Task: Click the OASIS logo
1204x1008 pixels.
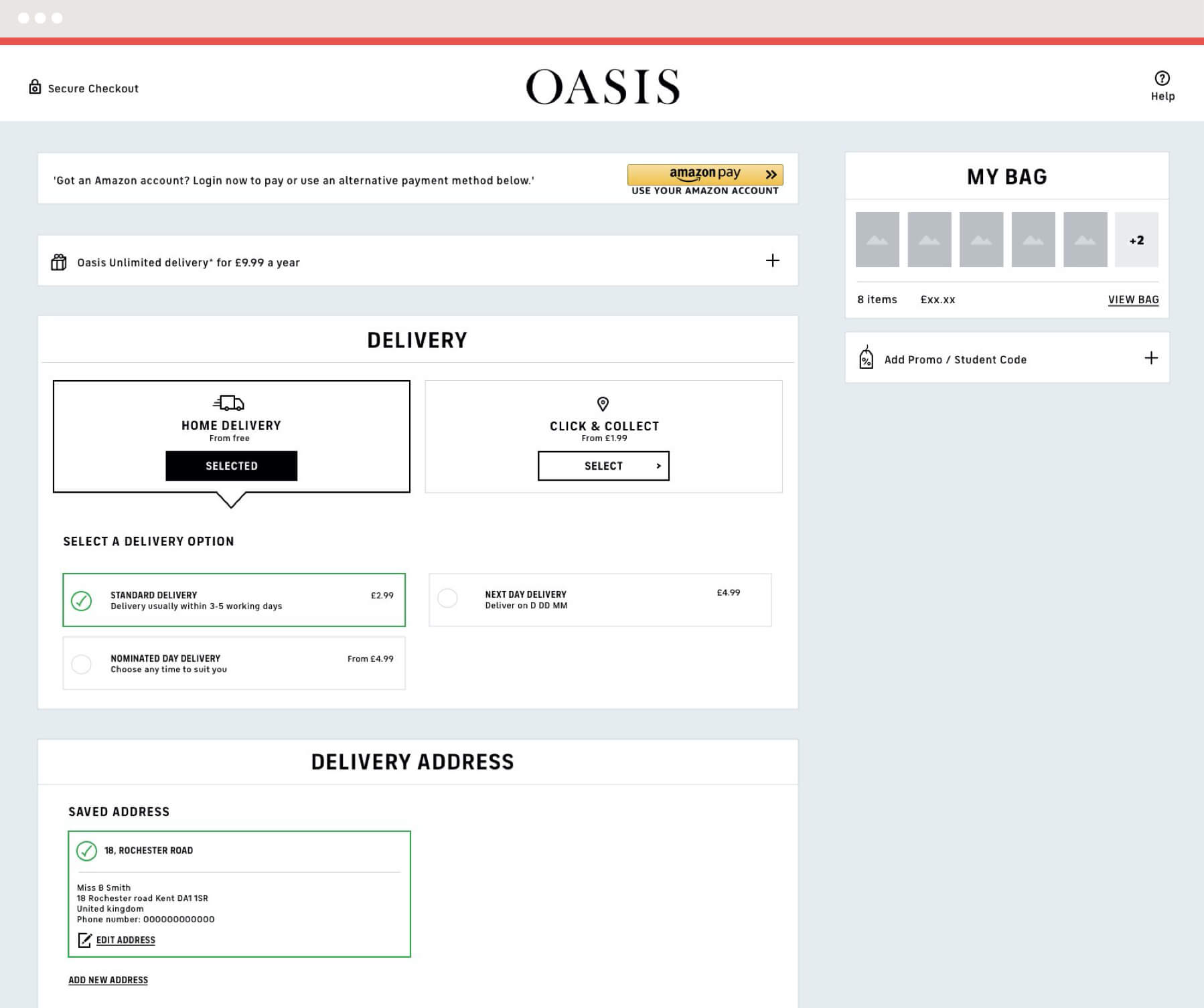Action: tap(603, 87)
